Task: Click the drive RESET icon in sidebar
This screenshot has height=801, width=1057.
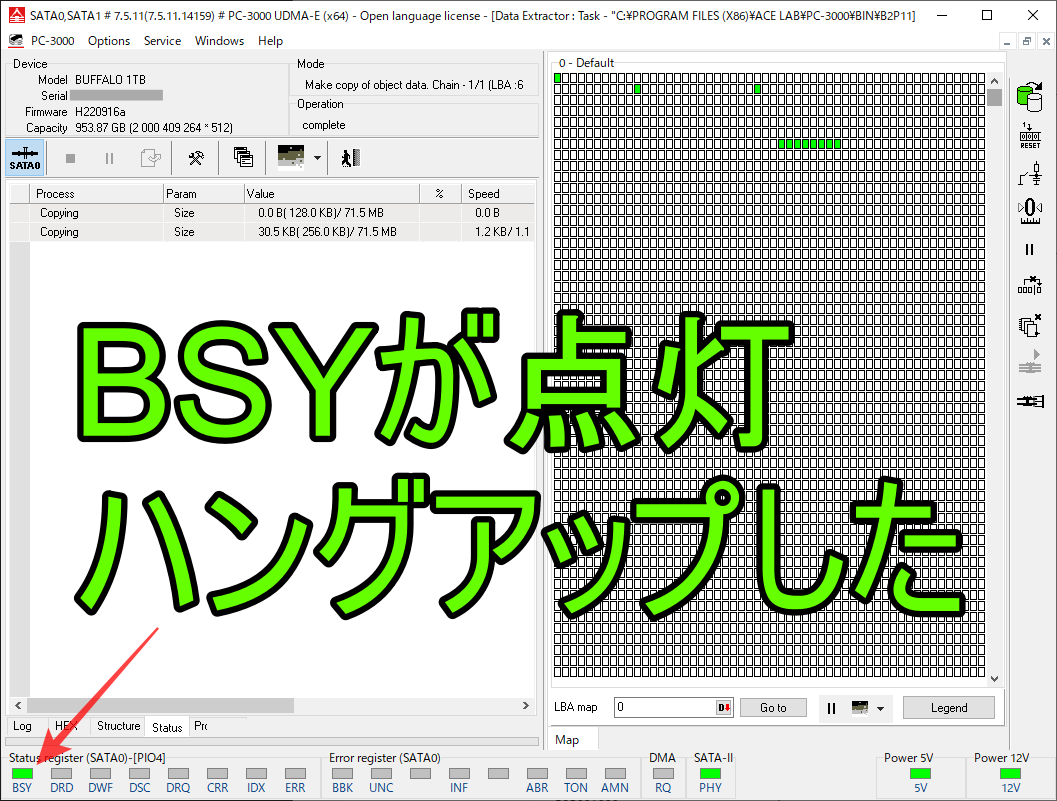Action: (1029, 135)
